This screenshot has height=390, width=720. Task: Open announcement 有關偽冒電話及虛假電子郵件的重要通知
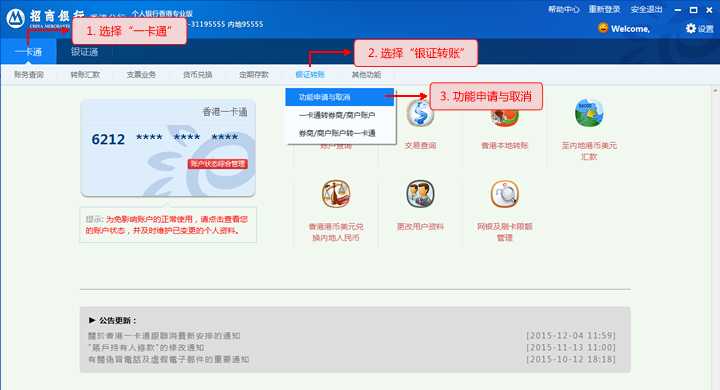point(169,359)
